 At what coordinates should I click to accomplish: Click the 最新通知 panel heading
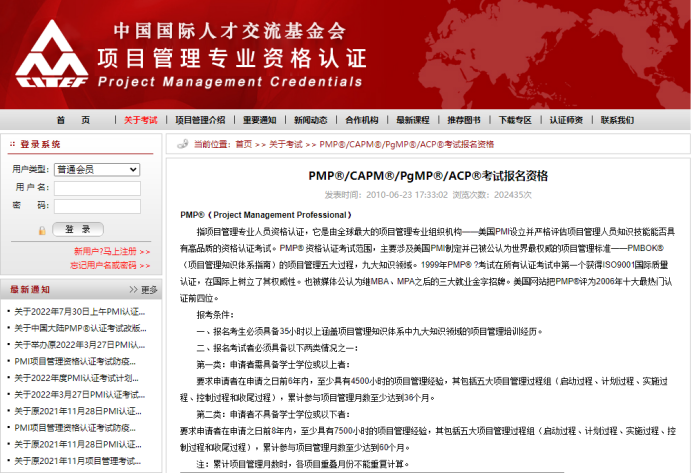[30, 290]
